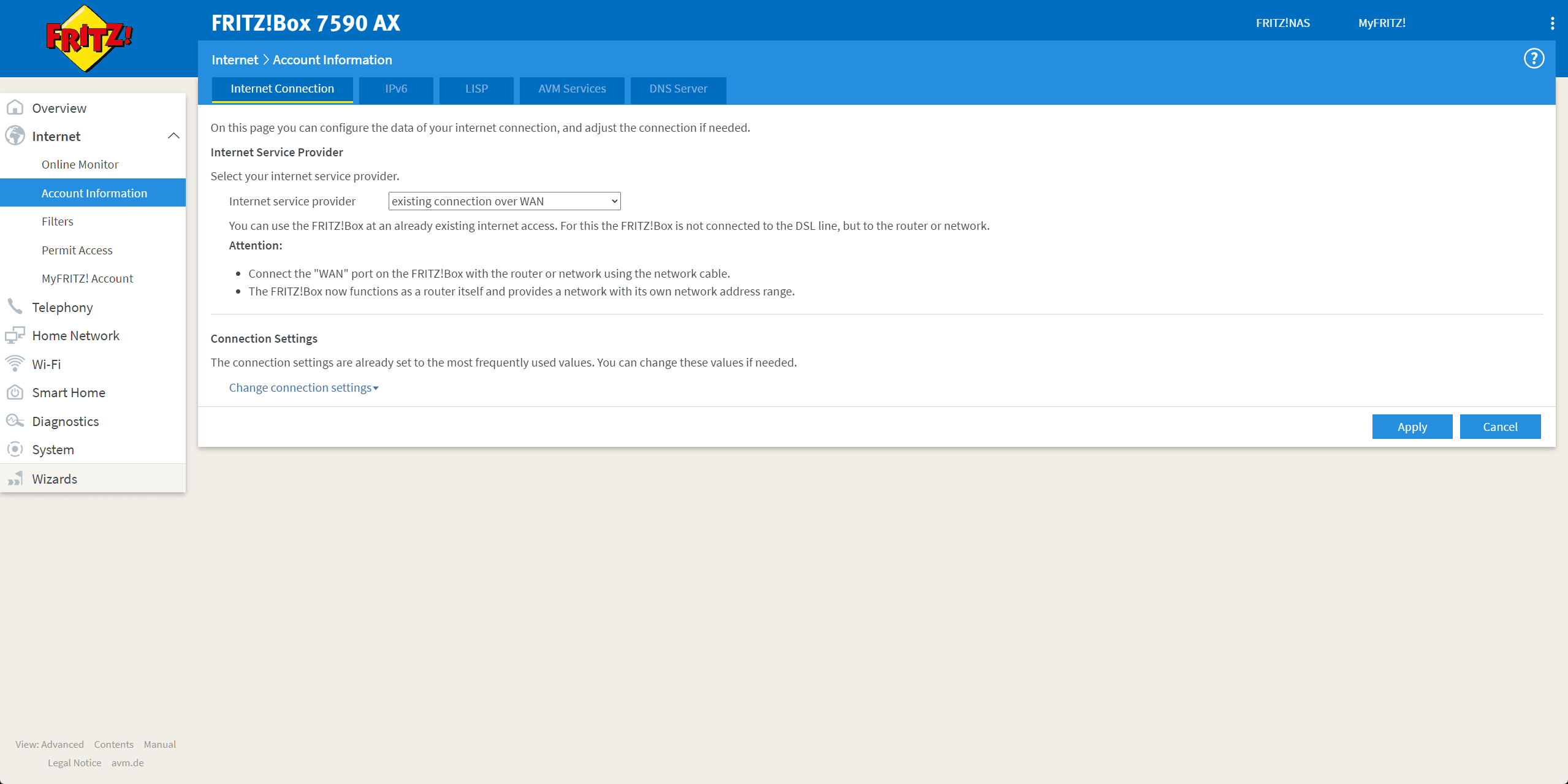Click the Wi-Fi signal icon
This screenshot has width=1568, height=784.
tap(15, 363)
